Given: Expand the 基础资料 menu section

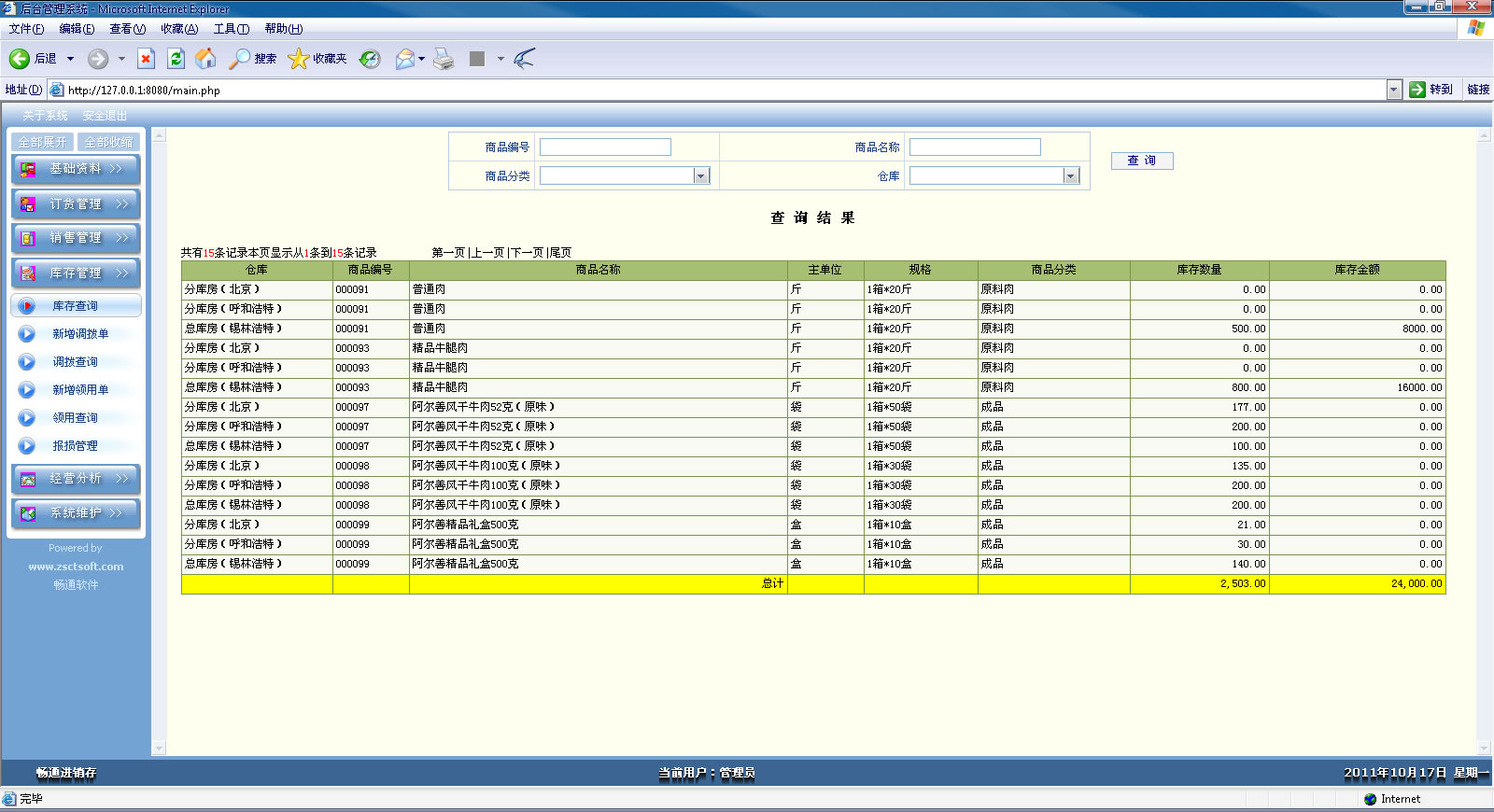Looking at the screenshot, I should point(76,169).
